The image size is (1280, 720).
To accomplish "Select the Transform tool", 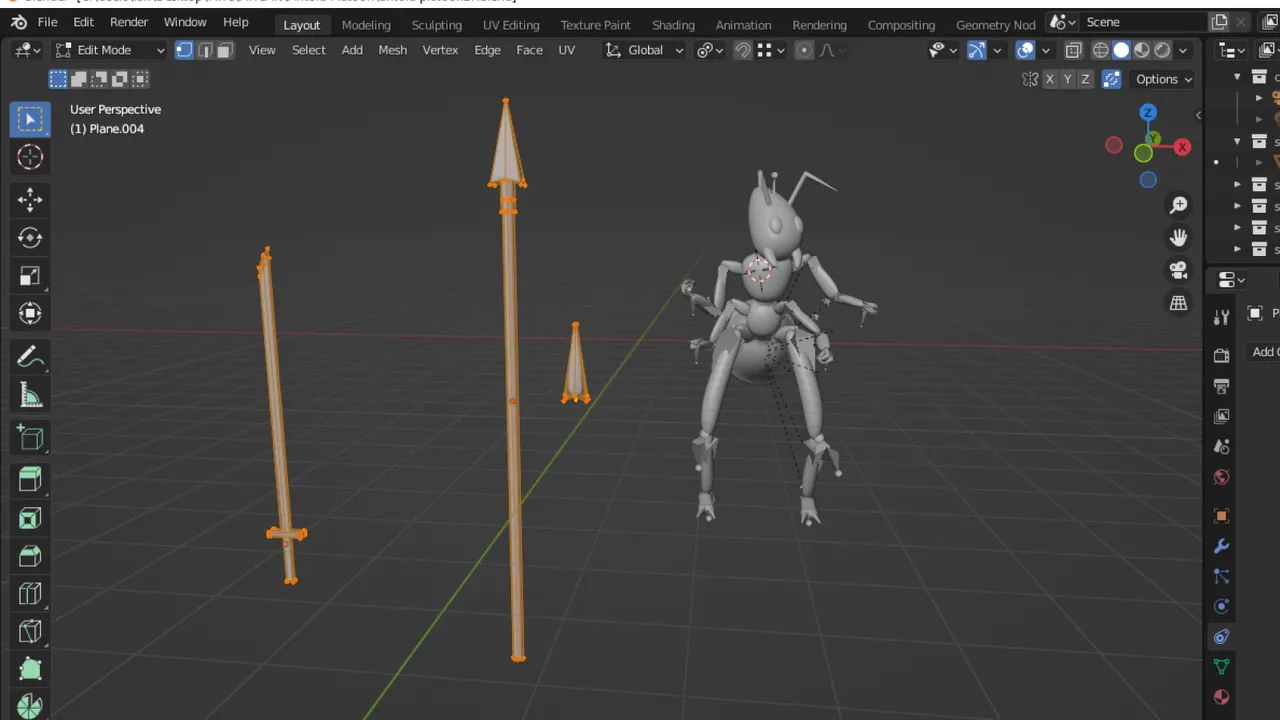I will click(x=30, y=313).
